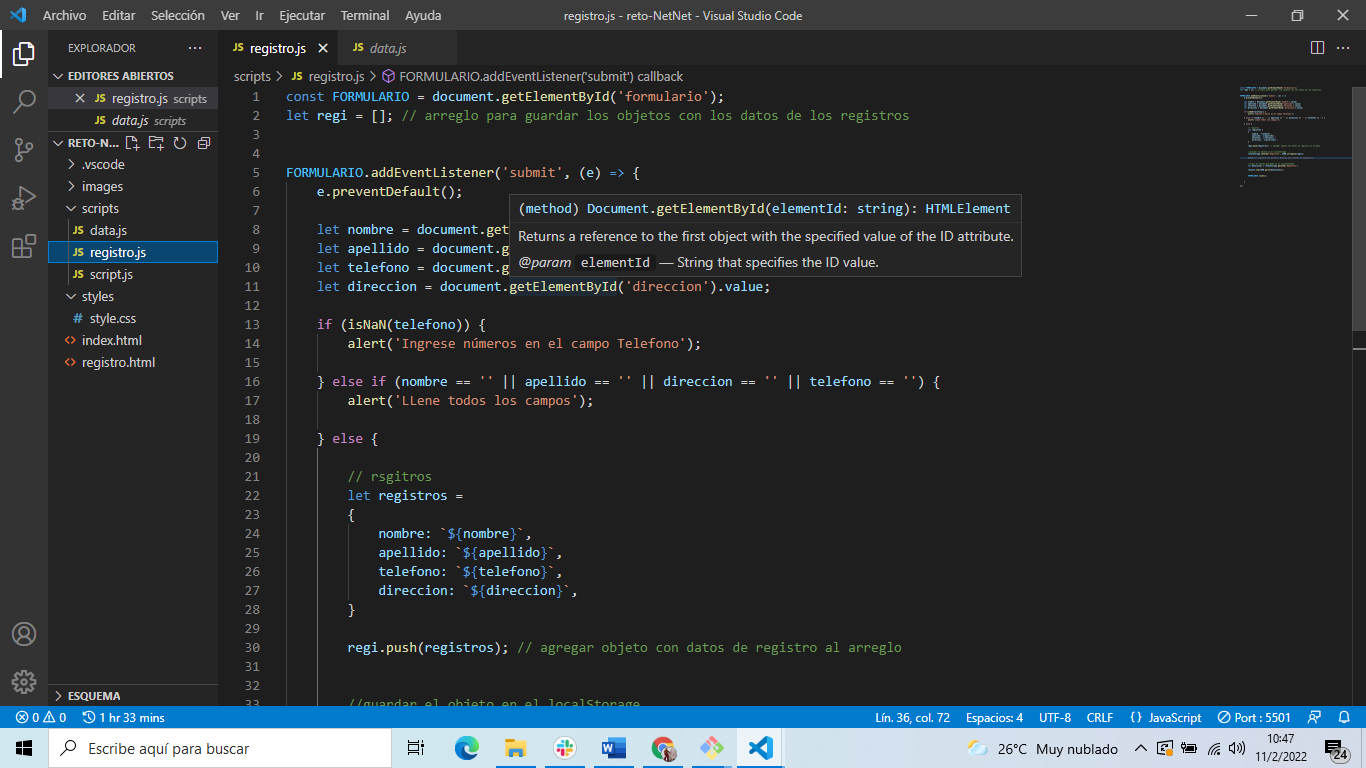Expand the images folder
The image size is (1366, 768).
(x=133, y=186)
